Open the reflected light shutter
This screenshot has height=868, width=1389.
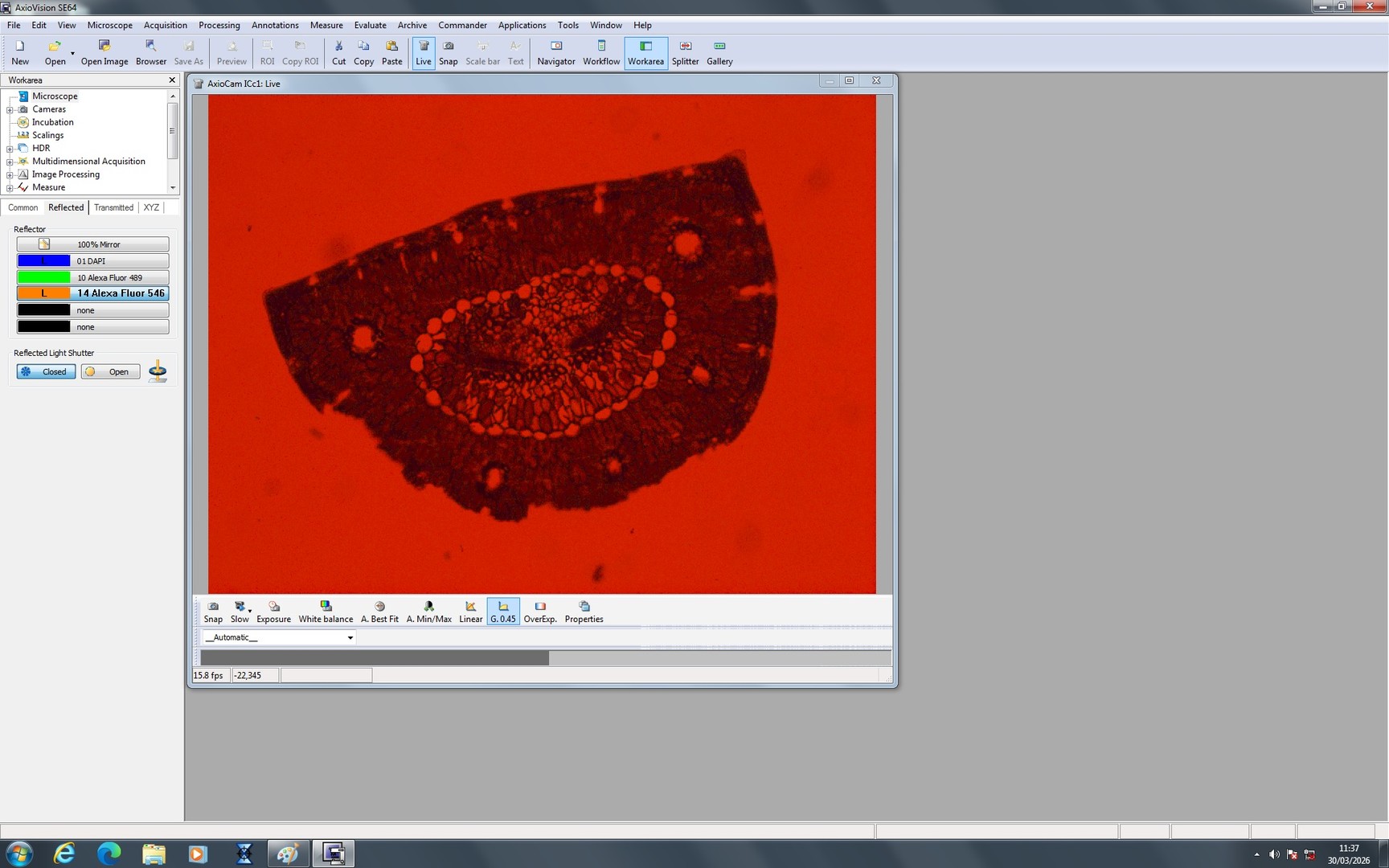pos(109,371)
